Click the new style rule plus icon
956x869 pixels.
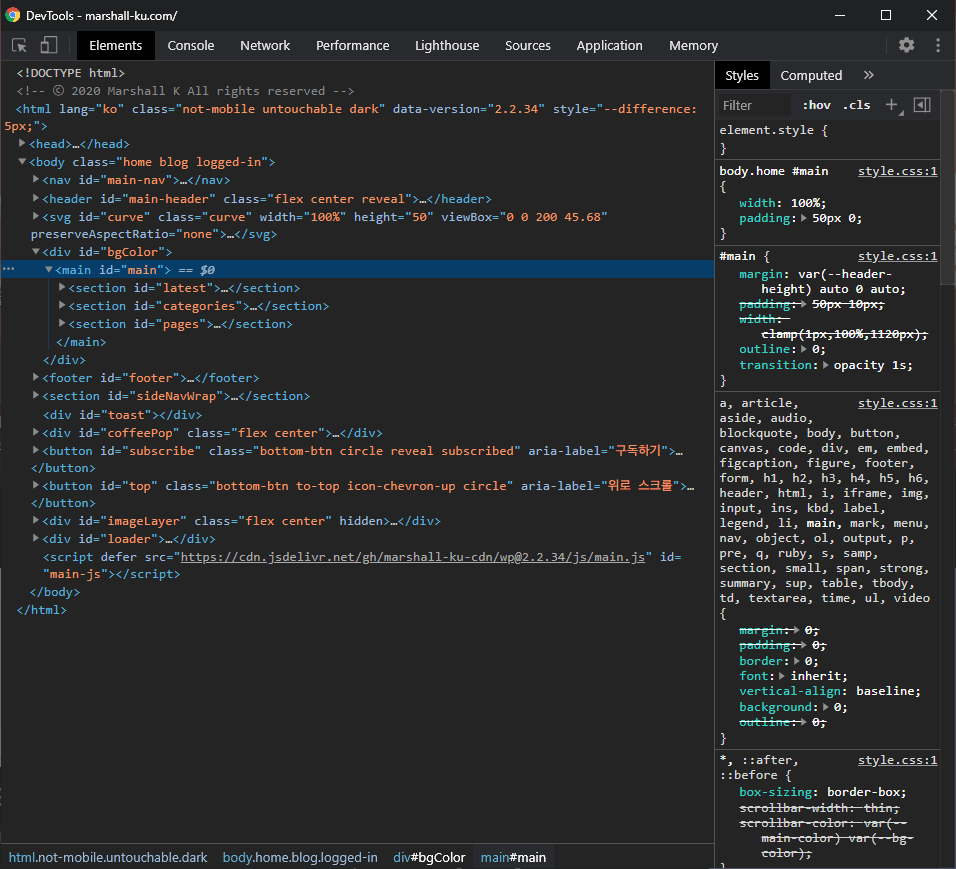pyautogui.click(x=891, y=105)
